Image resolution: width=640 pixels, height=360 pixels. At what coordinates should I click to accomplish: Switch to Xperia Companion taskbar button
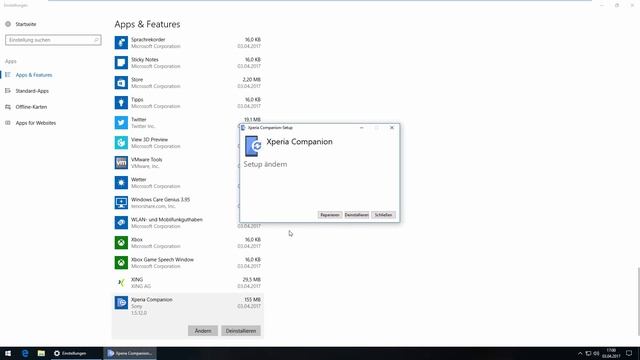coord(130,353)
